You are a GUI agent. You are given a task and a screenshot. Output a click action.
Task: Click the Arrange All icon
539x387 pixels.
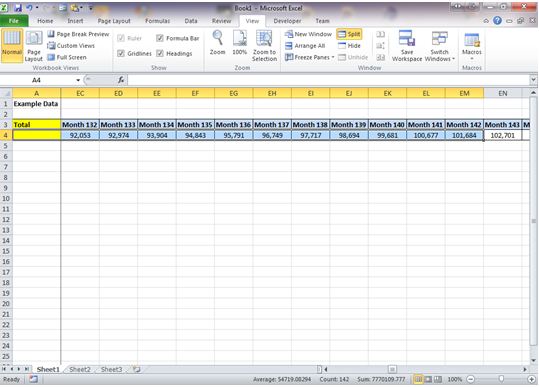(289, 46)
